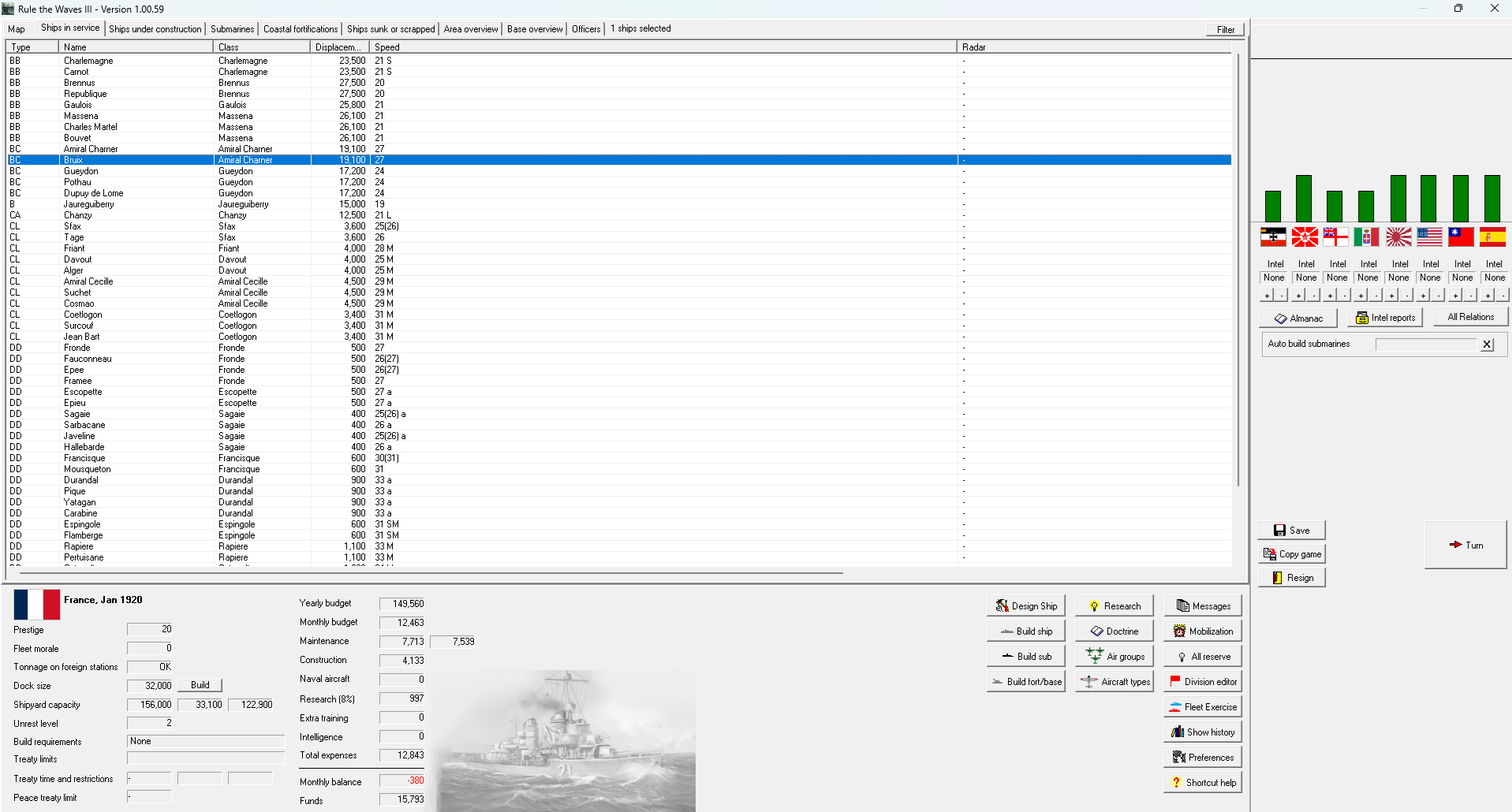Start a Fleet Exercise
Viewport: 1512px width, 812px height.
pyautogui.click(x=1202, y=706)
